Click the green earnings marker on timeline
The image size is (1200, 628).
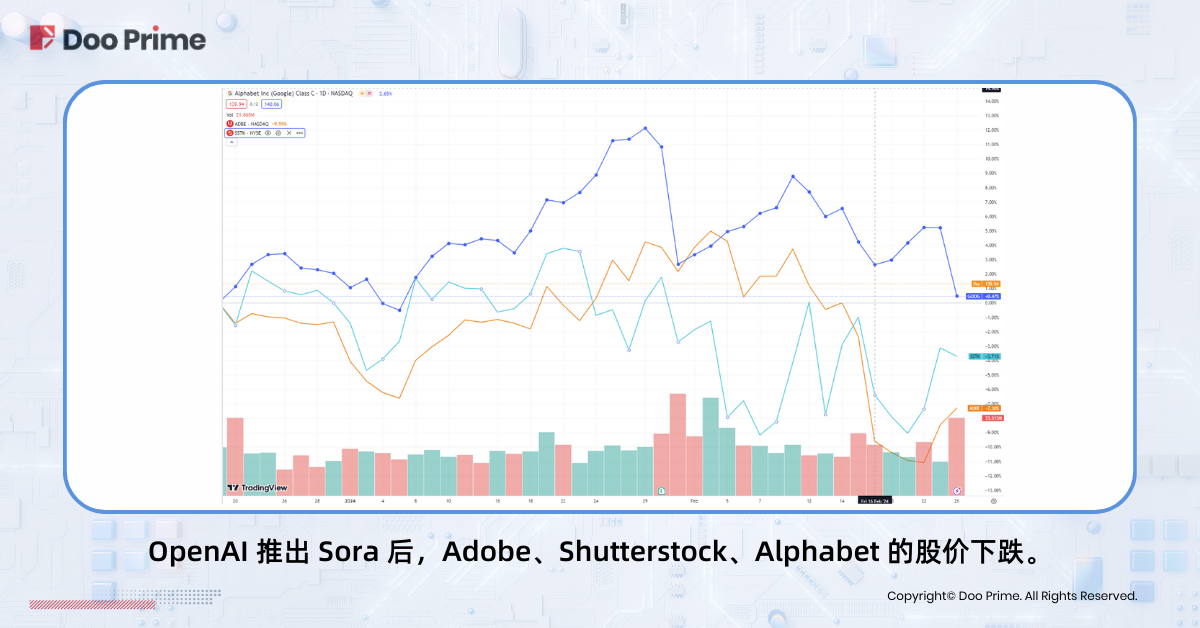pyautogui.click(x=661, y=490)
